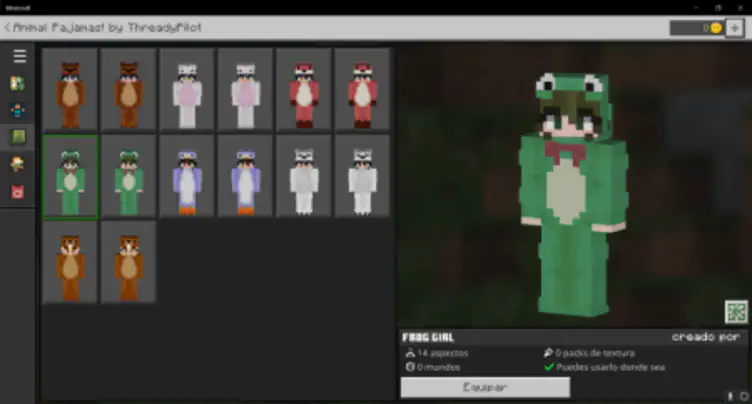Select the first white-gray wolf skin

point(304,177)
